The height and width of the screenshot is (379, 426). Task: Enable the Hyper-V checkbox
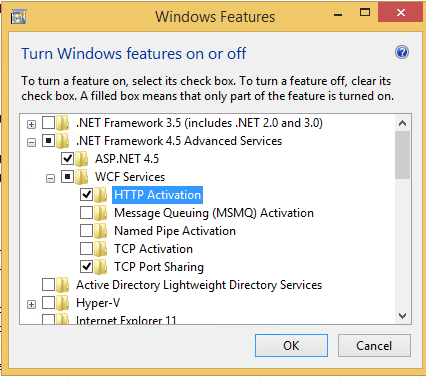(48, 303)
